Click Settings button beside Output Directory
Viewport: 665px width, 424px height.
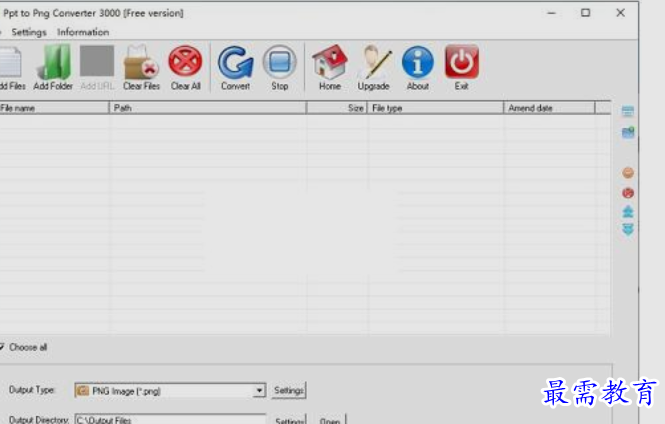290,420
